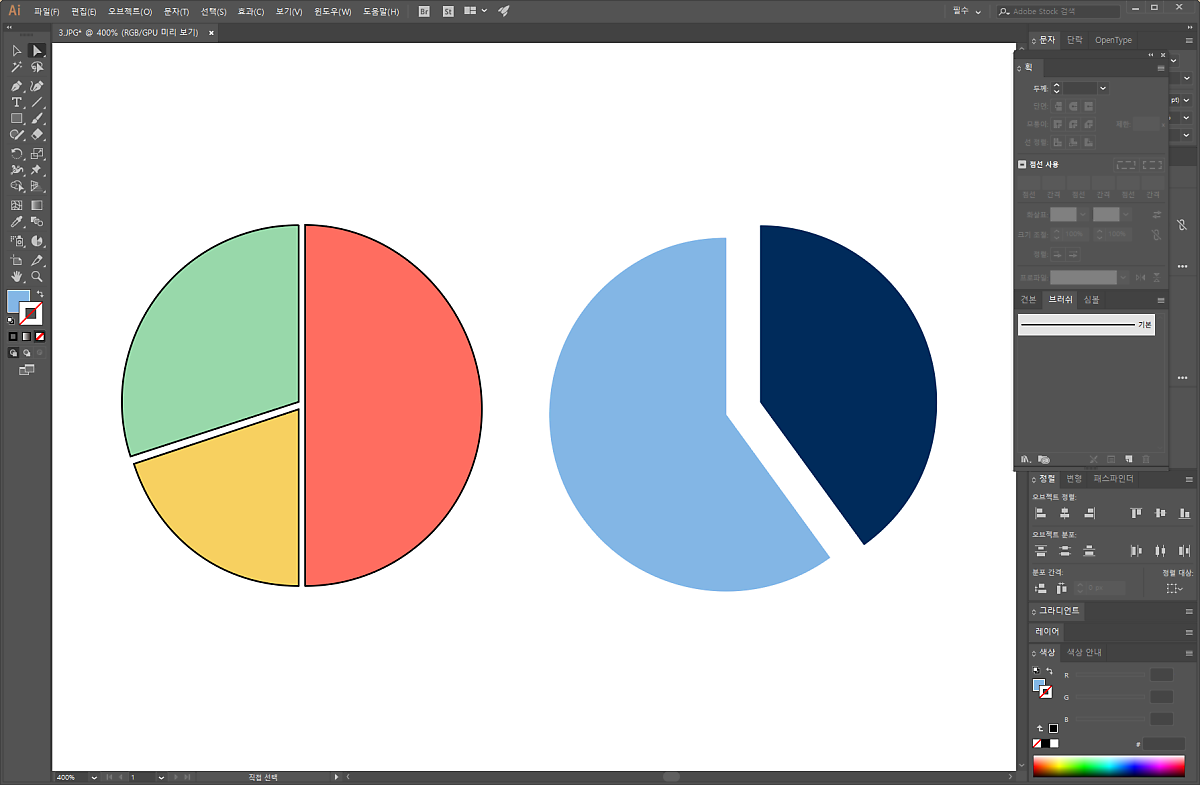Open the 필수 workspace switcher
The image size is (1200, 785).
click(966, 11)
